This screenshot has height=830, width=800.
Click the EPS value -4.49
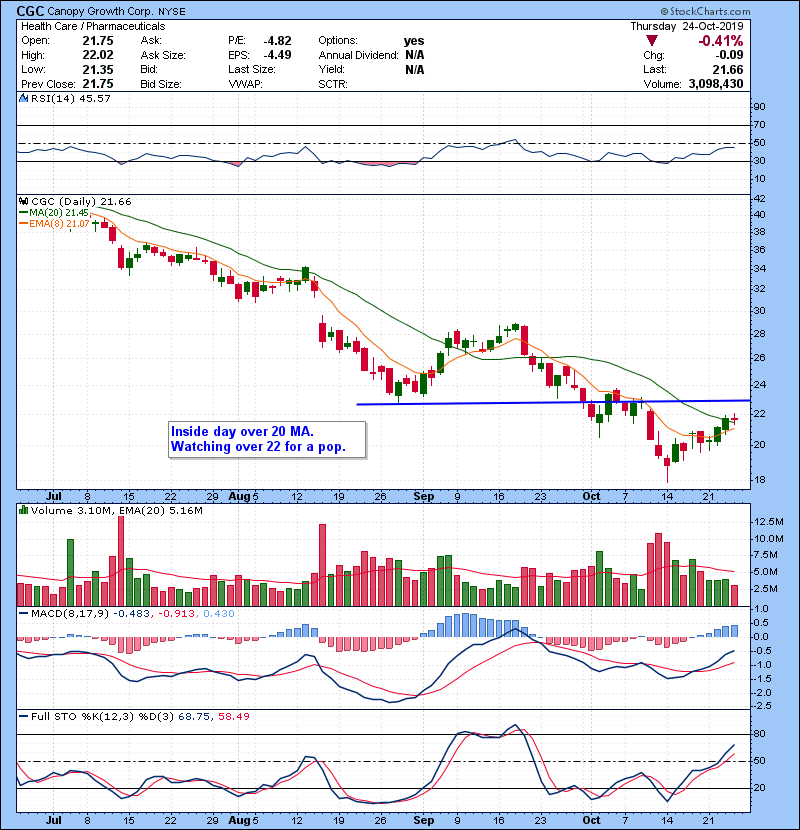pyautogui.click(x=277, y=55)
